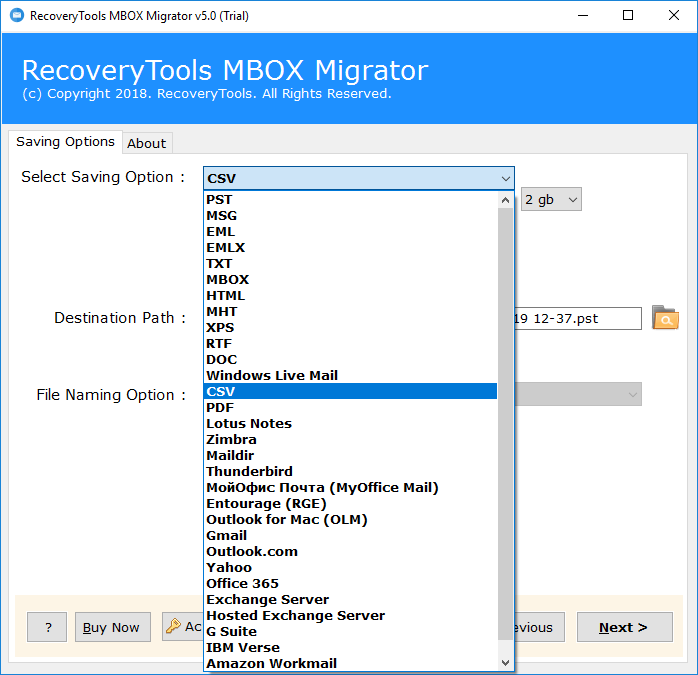This screenshot has width=698, height=675.
Task: Choose MSG from the saving list
Action: [x=351, y=216]
